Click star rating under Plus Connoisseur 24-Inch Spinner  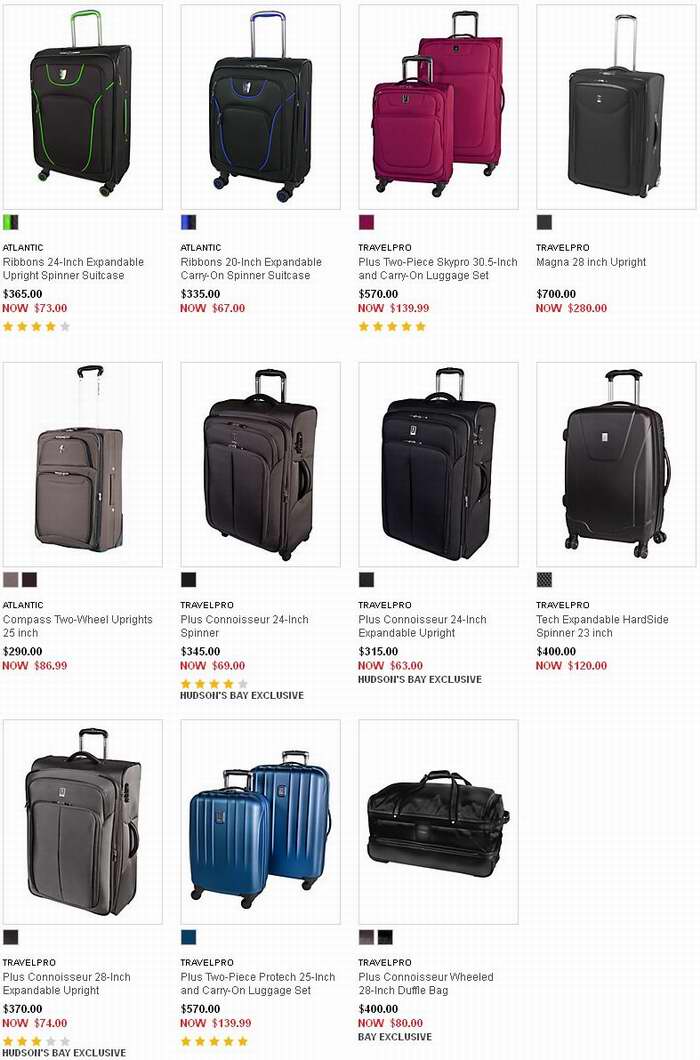[214, 684]
